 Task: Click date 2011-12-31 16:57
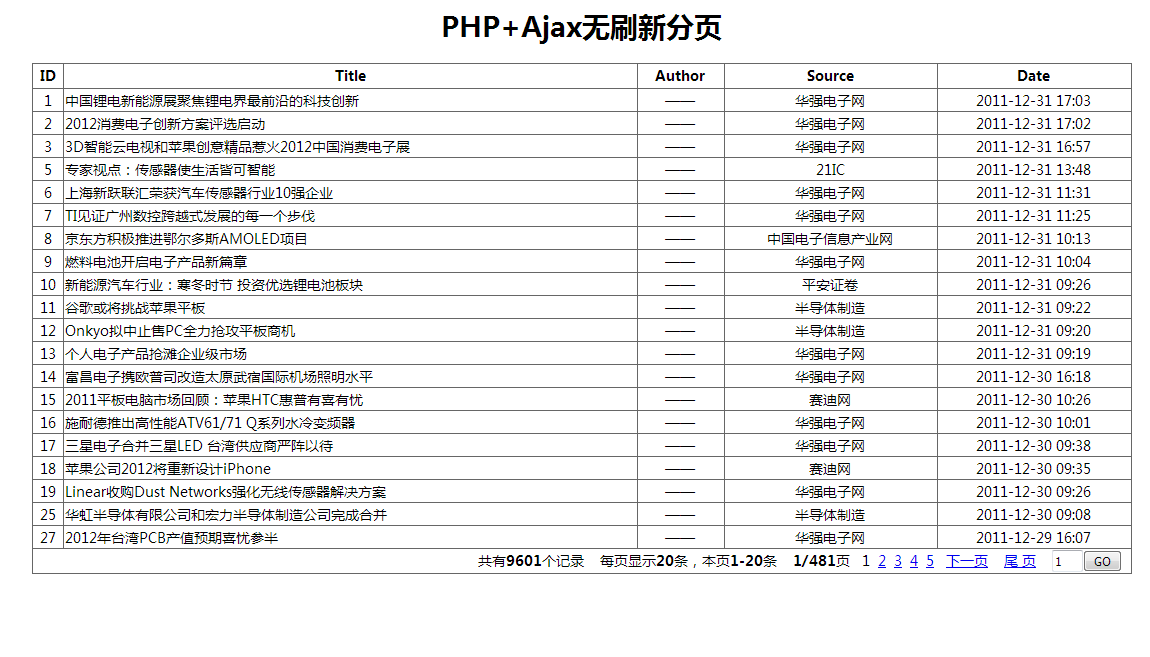pyautogui.click(x=1033, y=147)
